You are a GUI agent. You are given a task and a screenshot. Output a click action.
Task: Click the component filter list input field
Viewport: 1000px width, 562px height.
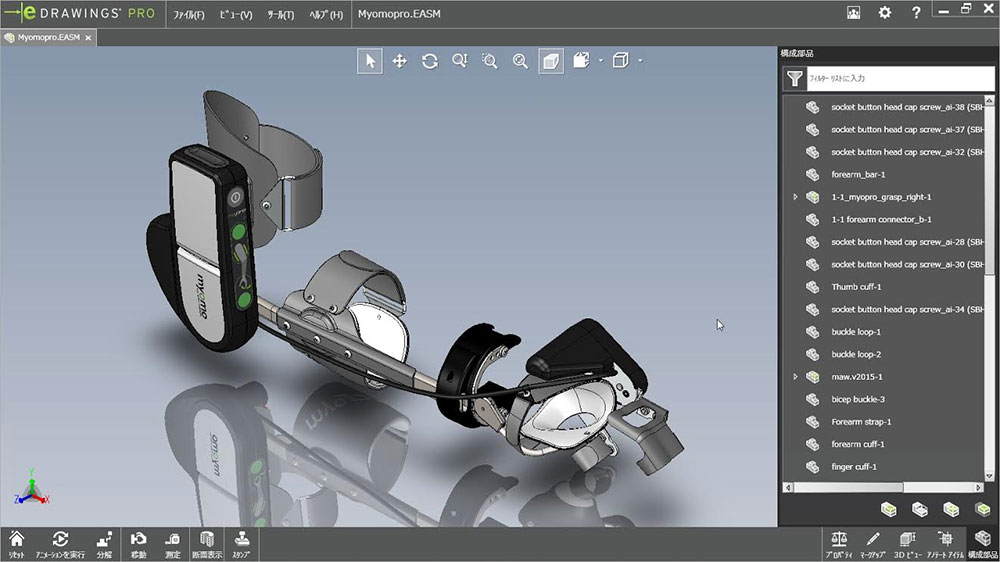[x=890, y=78]
